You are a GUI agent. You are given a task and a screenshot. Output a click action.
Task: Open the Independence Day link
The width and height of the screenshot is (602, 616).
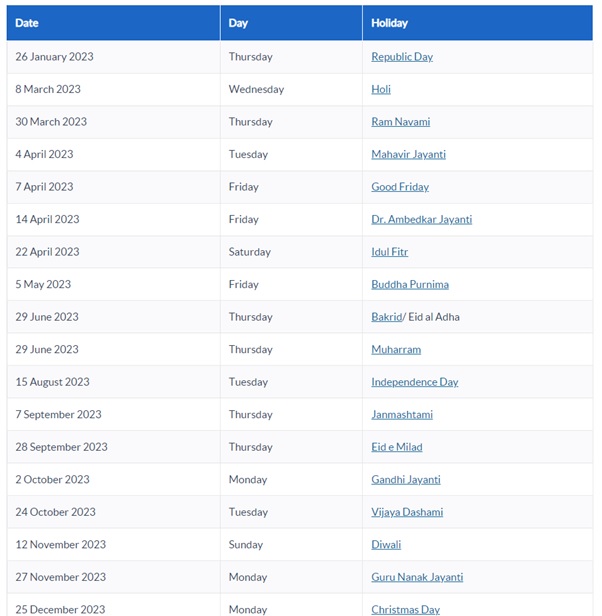coord(415,382)
